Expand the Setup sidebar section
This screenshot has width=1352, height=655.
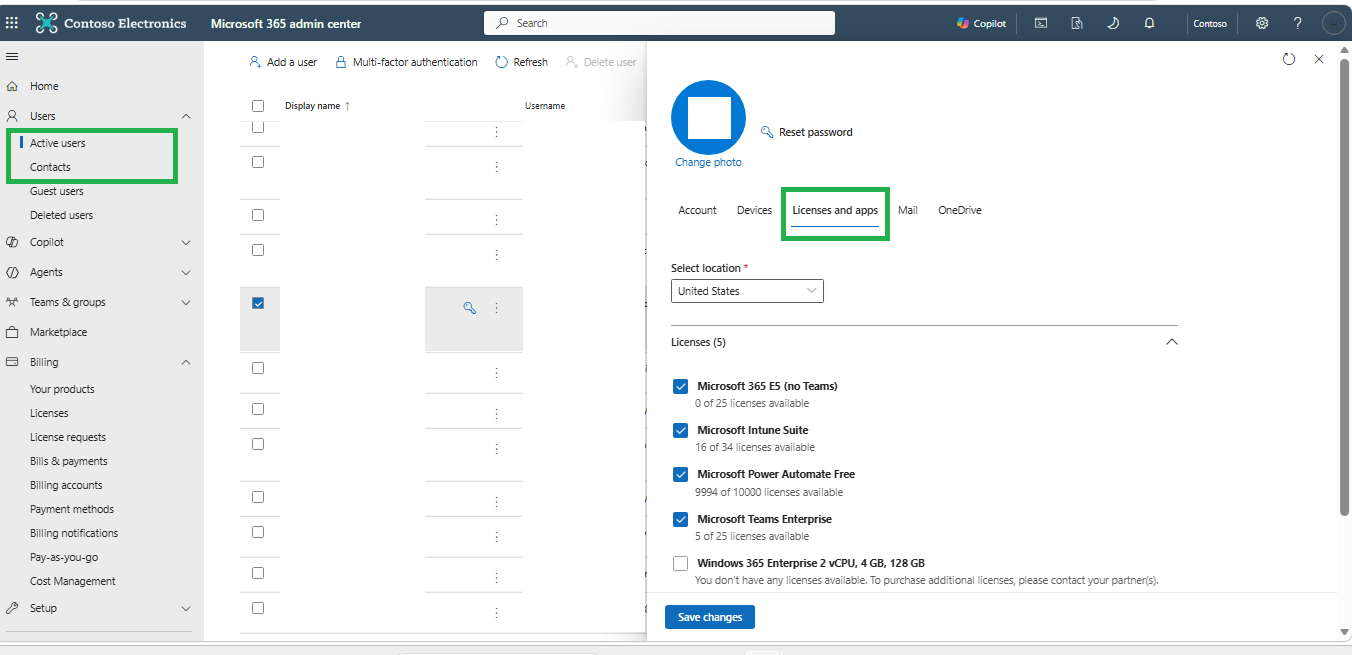[186, 608]
